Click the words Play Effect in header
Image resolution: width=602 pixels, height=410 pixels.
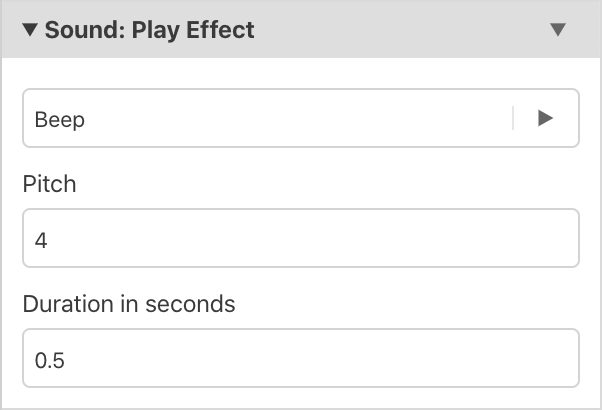193,30
